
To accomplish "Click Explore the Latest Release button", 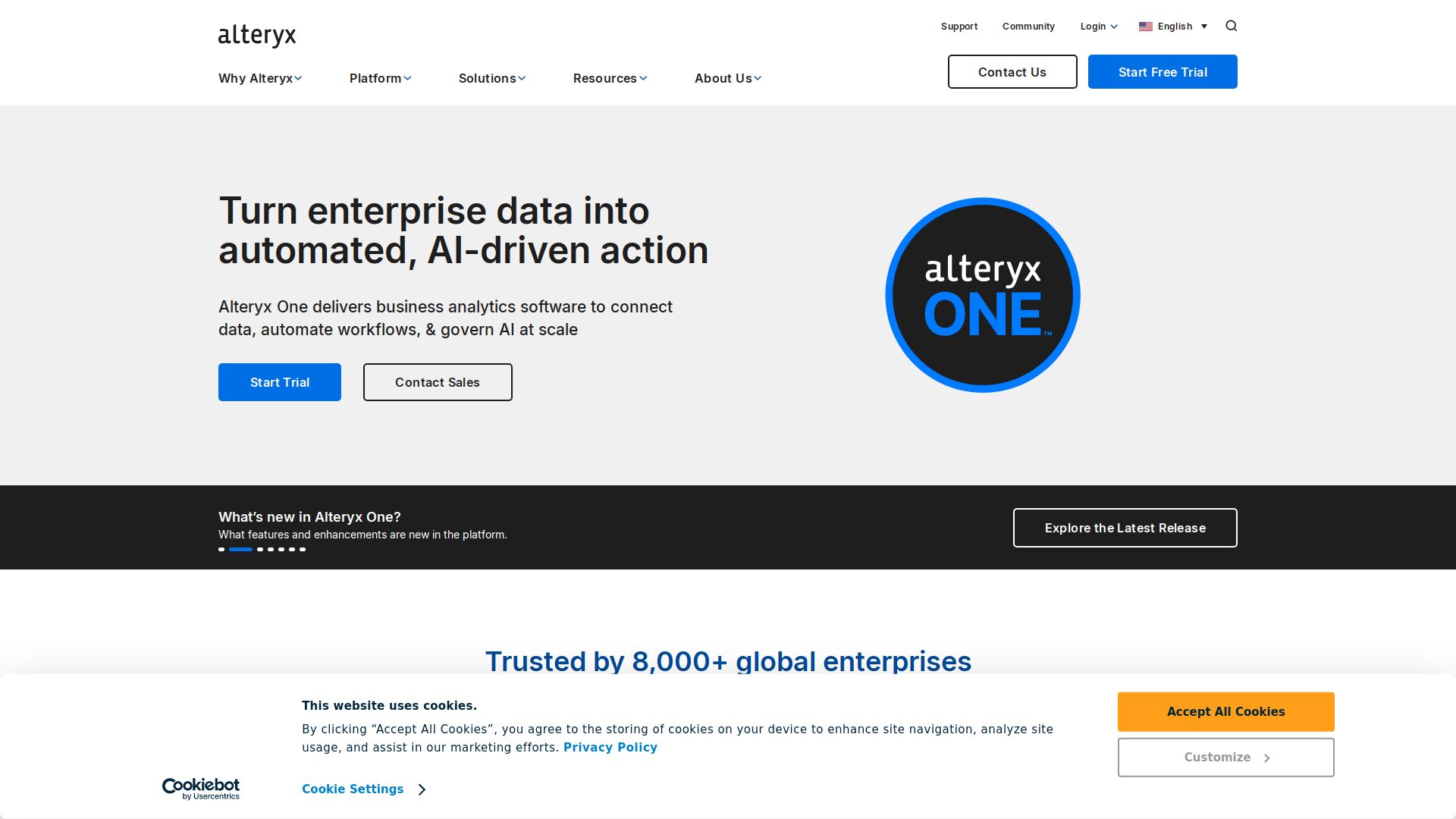I will point(1125,528).
